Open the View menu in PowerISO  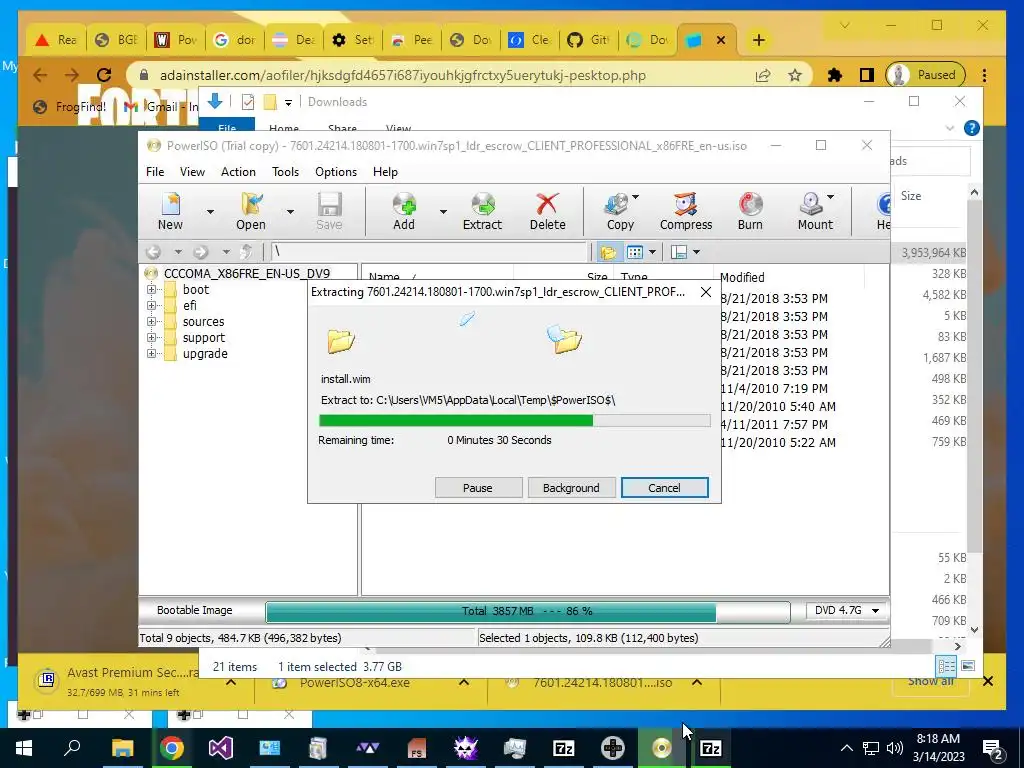(x=192, y=172)
